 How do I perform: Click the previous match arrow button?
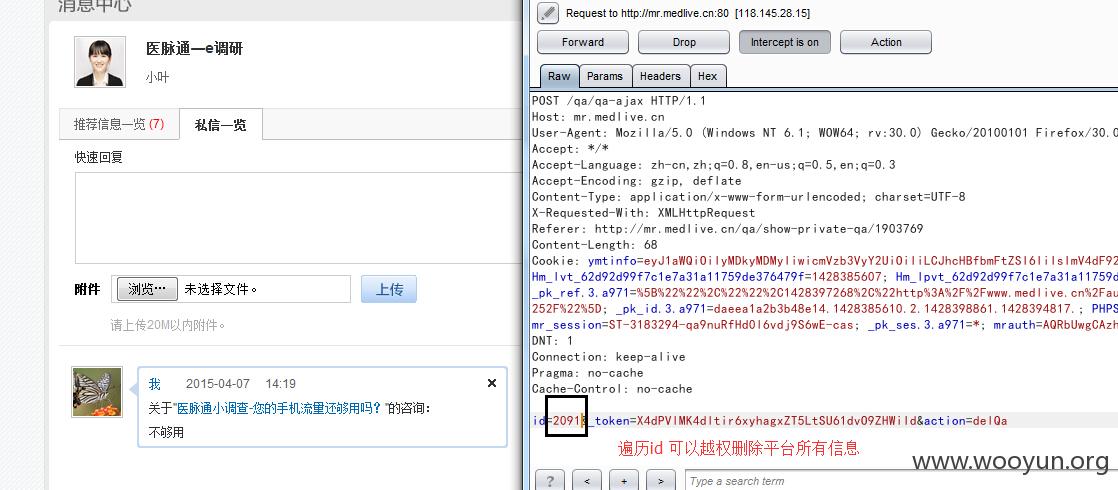tap(586, 481)
